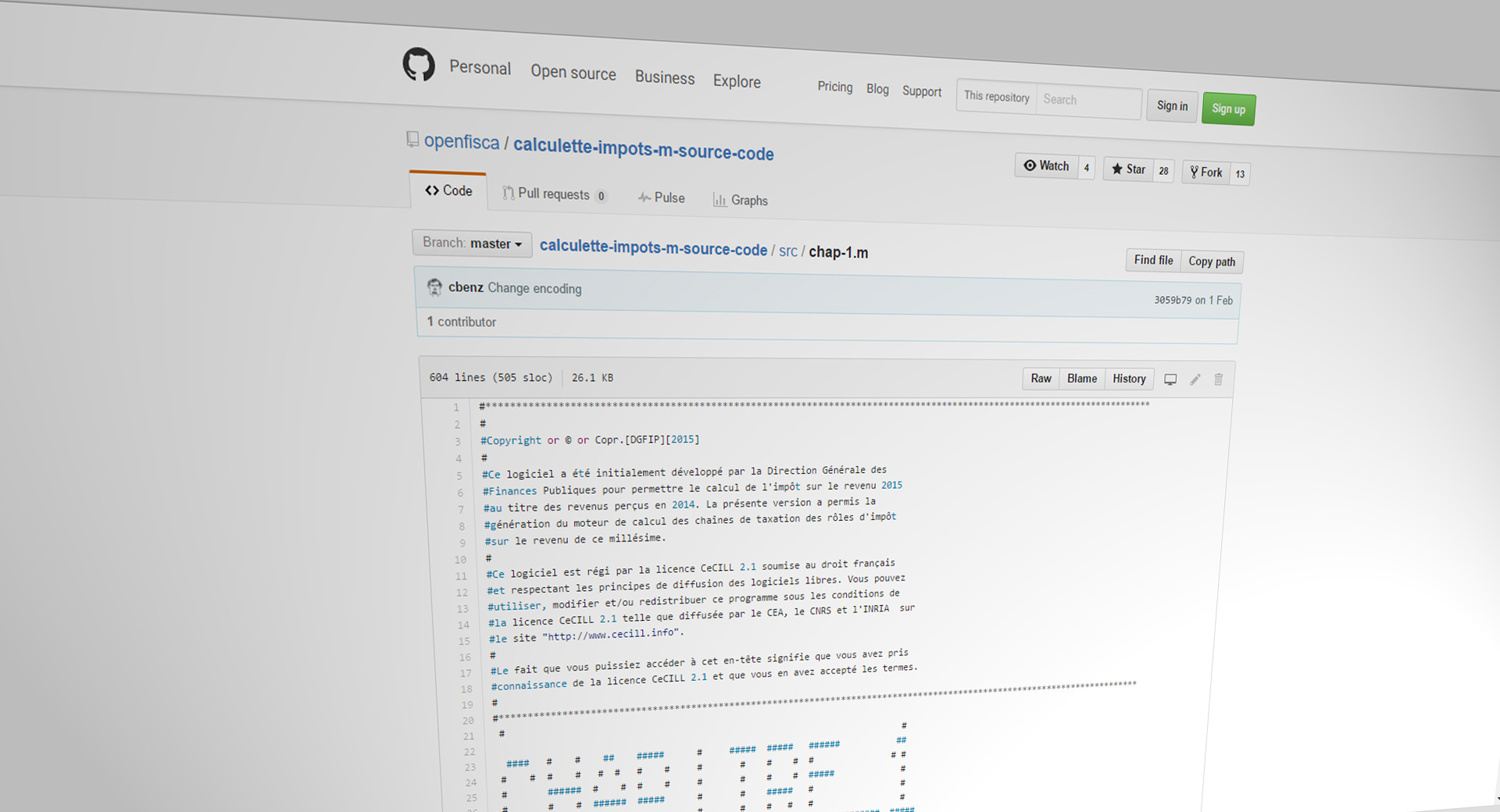The image size is (1500, 812).
Task: Open the openfisca owner link
Action: [x=462, y=141]
